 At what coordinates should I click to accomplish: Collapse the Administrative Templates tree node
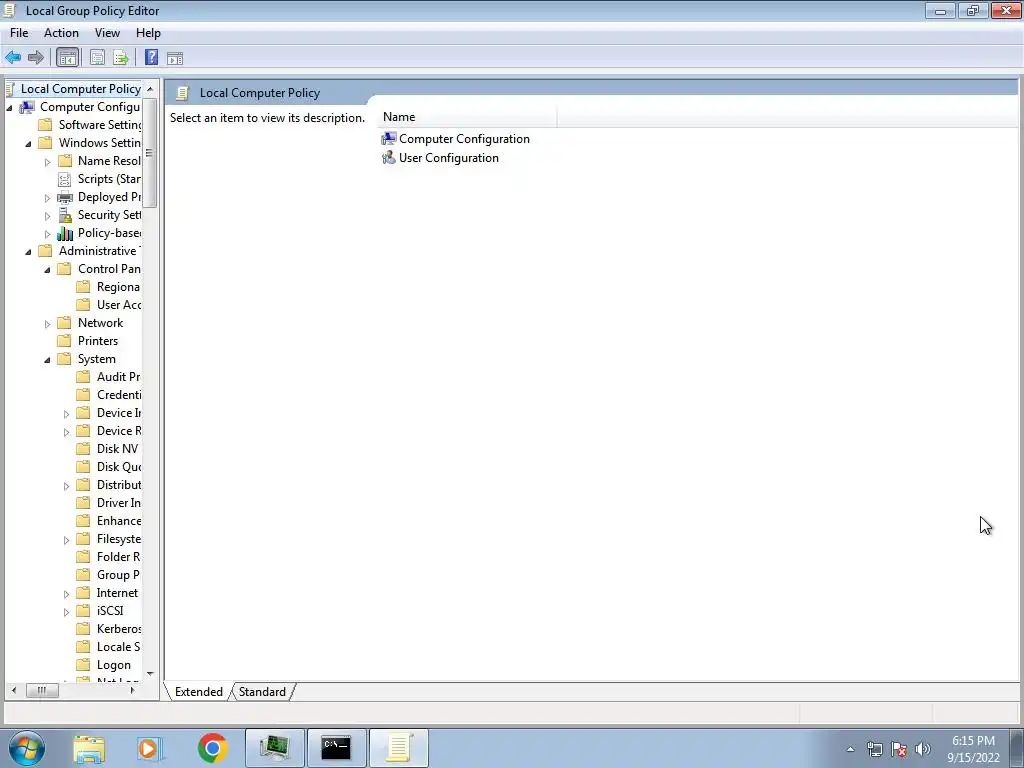coord(28,251)
